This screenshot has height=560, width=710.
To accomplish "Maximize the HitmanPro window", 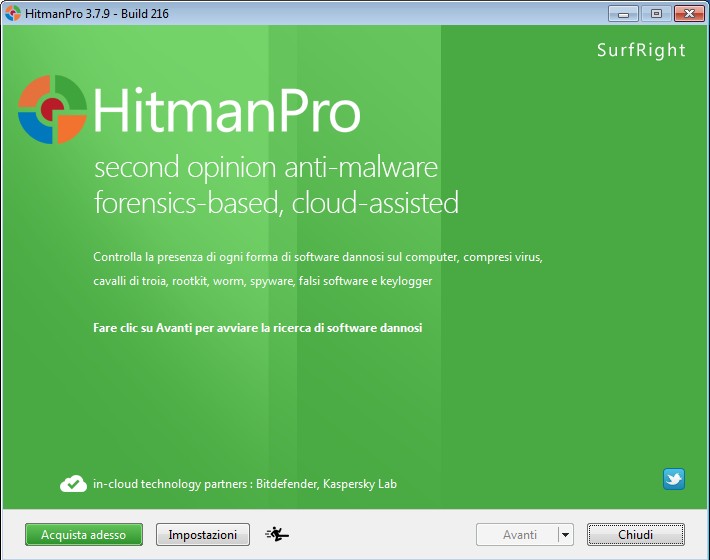I will 656,14.
